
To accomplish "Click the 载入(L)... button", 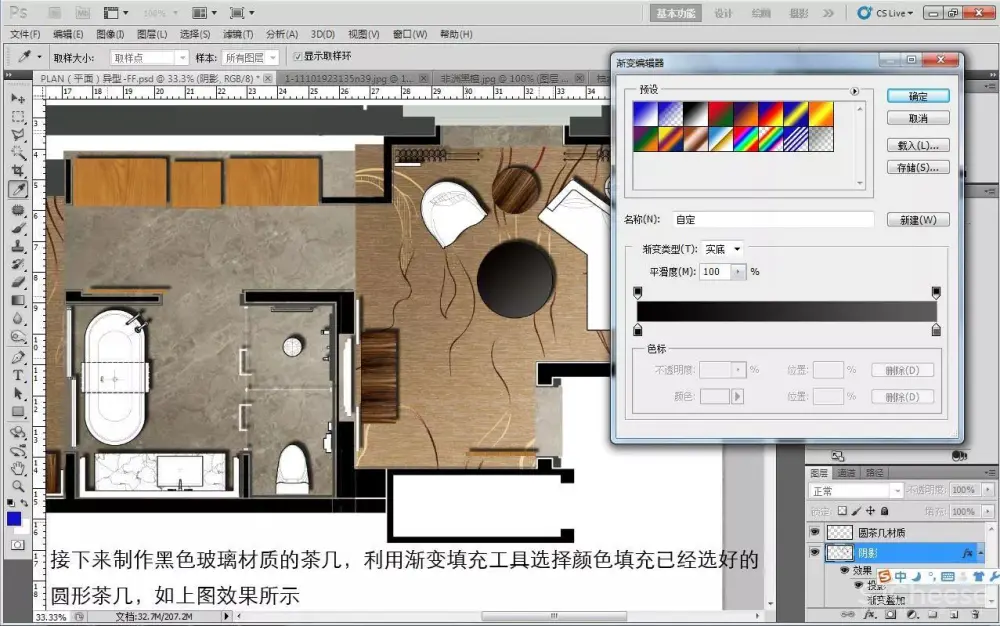I will click(917, 145).
